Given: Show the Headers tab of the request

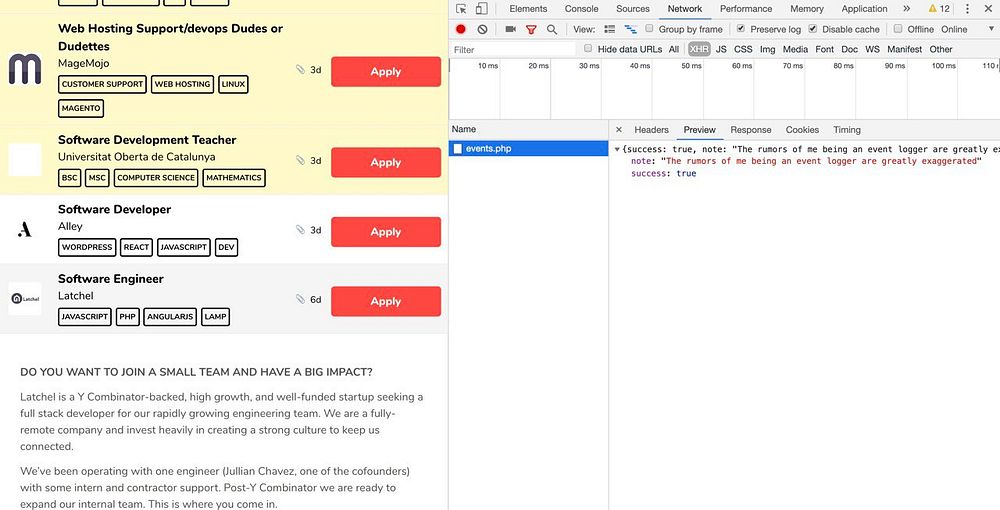Looking at the screenshot, I should point(651,129).
